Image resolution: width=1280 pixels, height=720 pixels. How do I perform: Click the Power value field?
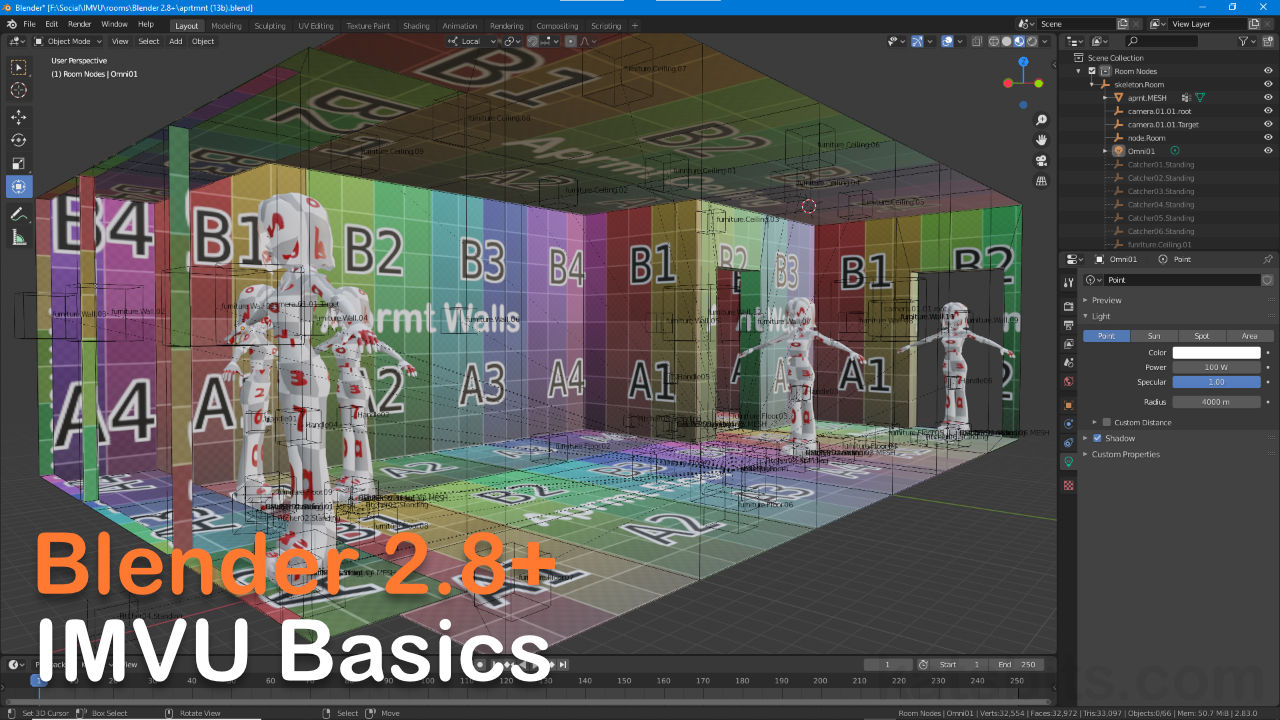(1216, 367)
